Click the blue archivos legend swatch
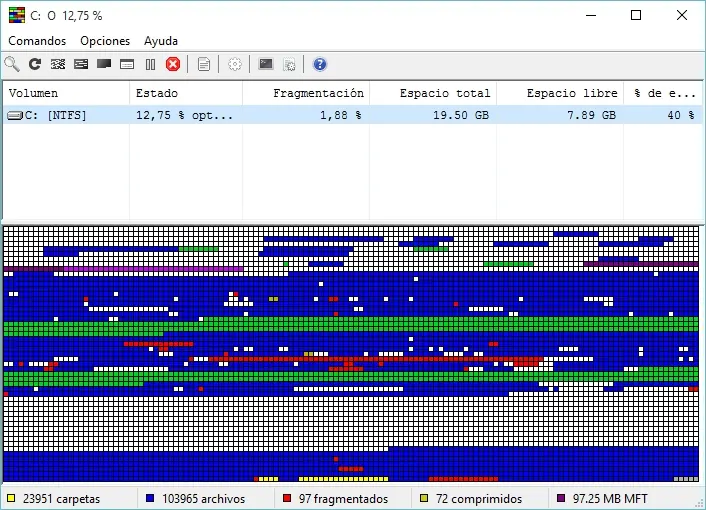Image resolution: width=706 pixels, height=510 pixels. click(x=150, y=498)
